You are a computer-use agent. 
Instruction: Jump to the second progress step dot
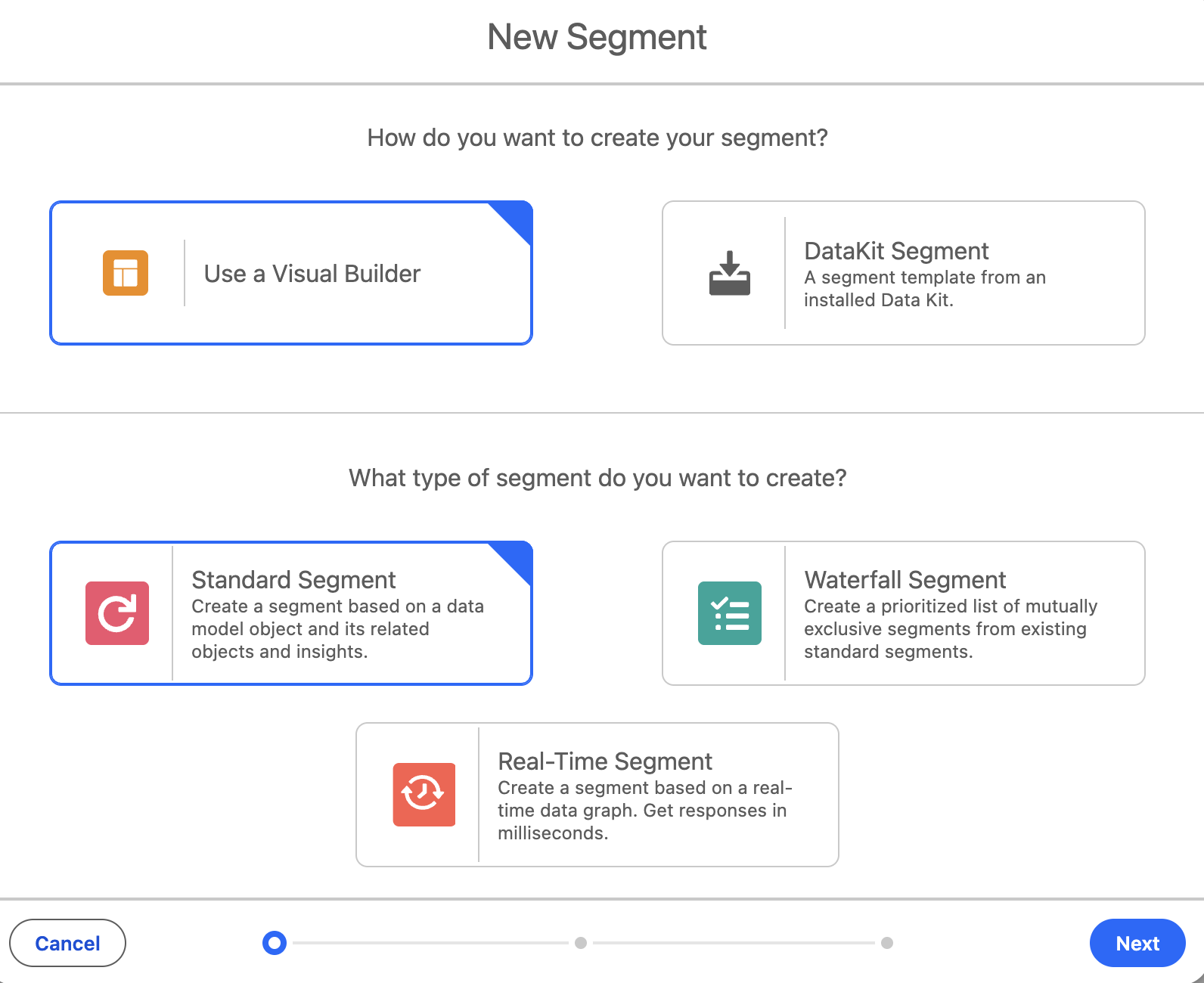581,943
